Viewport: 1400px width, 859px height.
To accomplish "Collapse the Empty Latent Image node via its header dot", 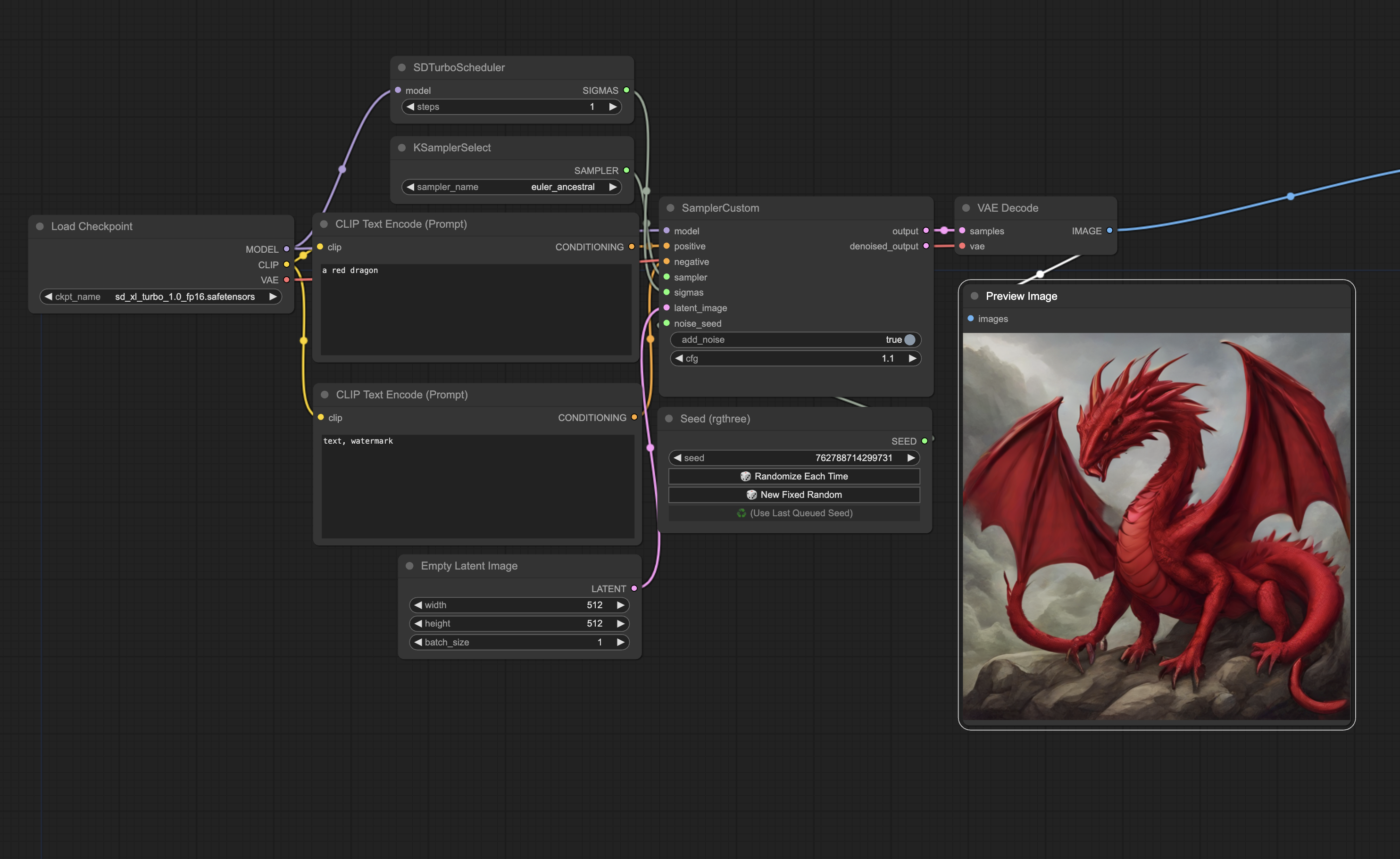I will [409, 566].
